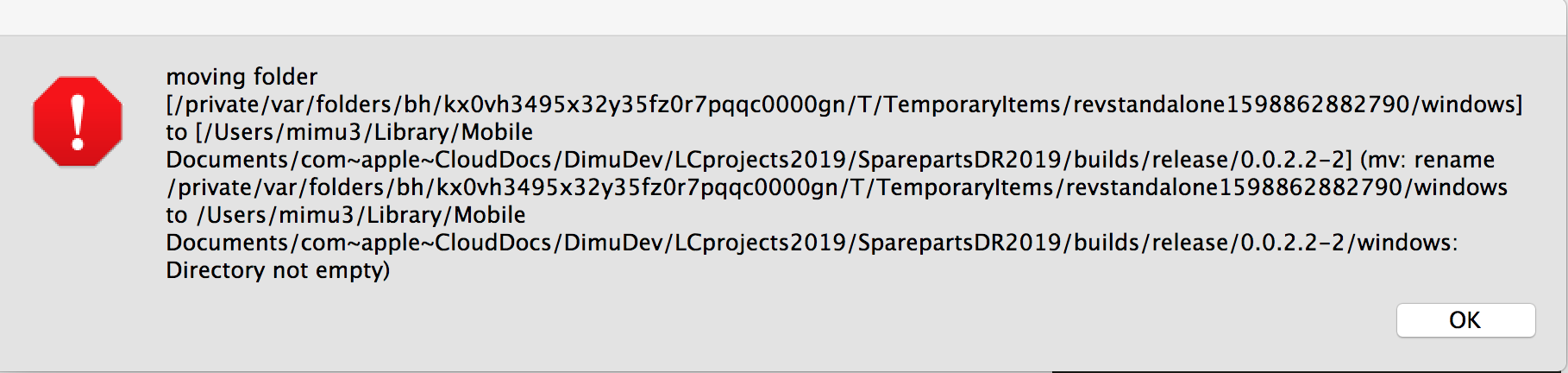Click "to [/Users/mimu3/Library/Mobile" line with bracket
This screenshot has height=373, width=1568.
click(x=349, y=132)
